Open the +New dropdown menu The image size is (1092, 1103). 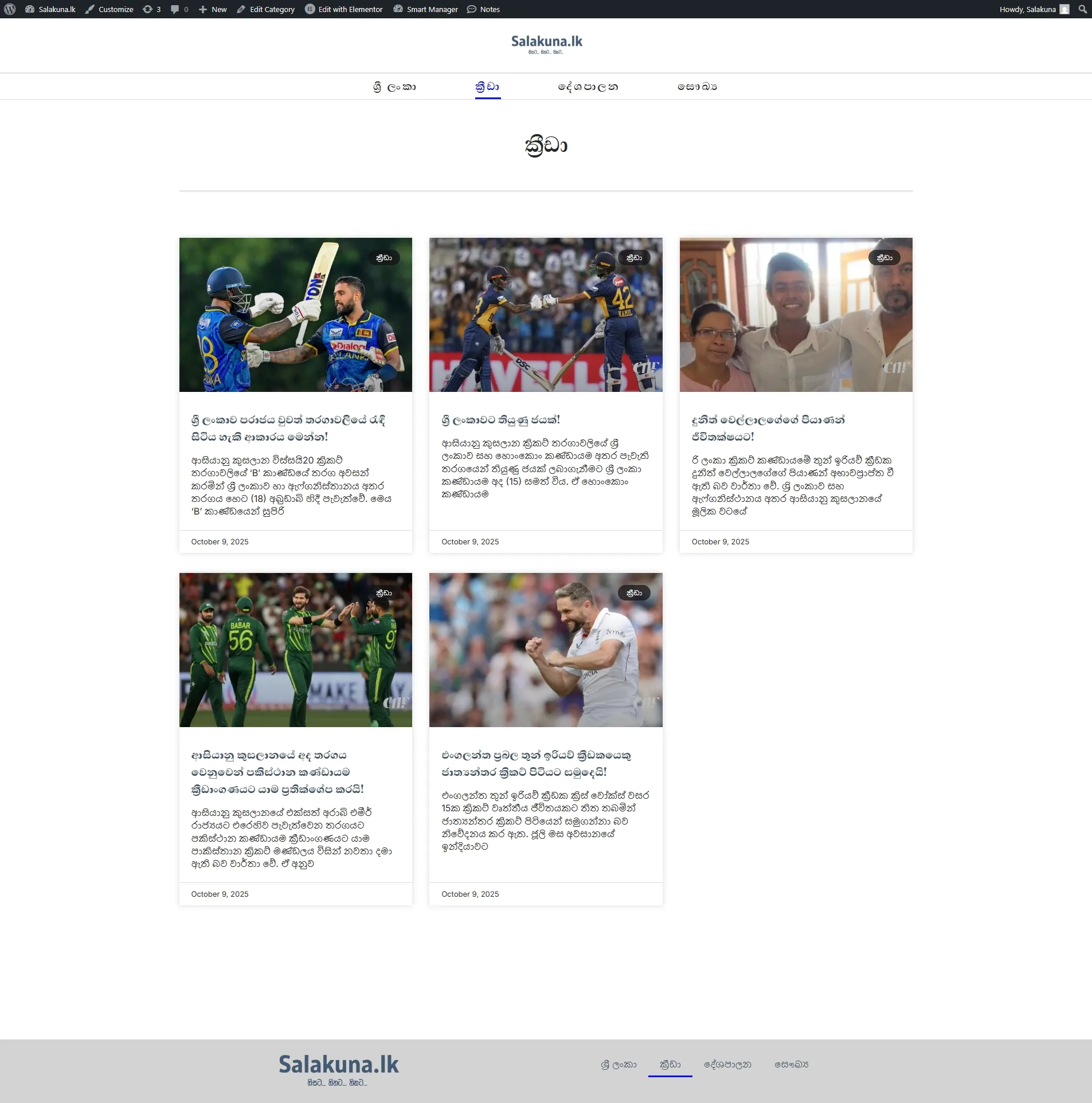(212, 9)
